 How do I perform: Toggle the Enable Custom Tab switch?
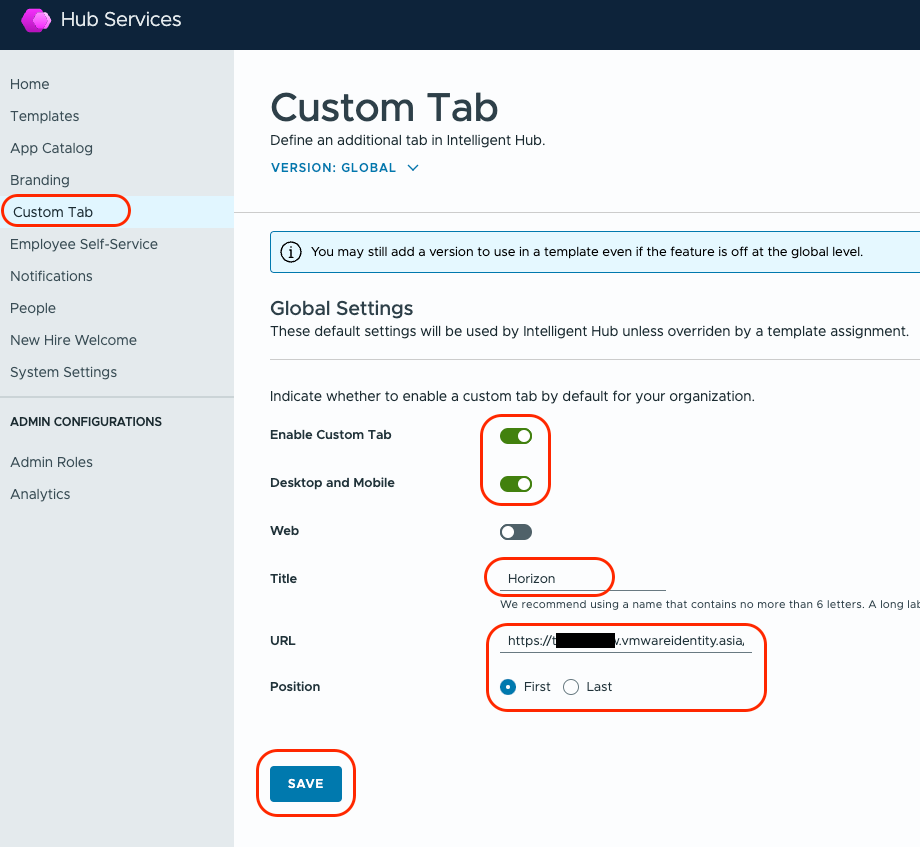pos(516,436)
